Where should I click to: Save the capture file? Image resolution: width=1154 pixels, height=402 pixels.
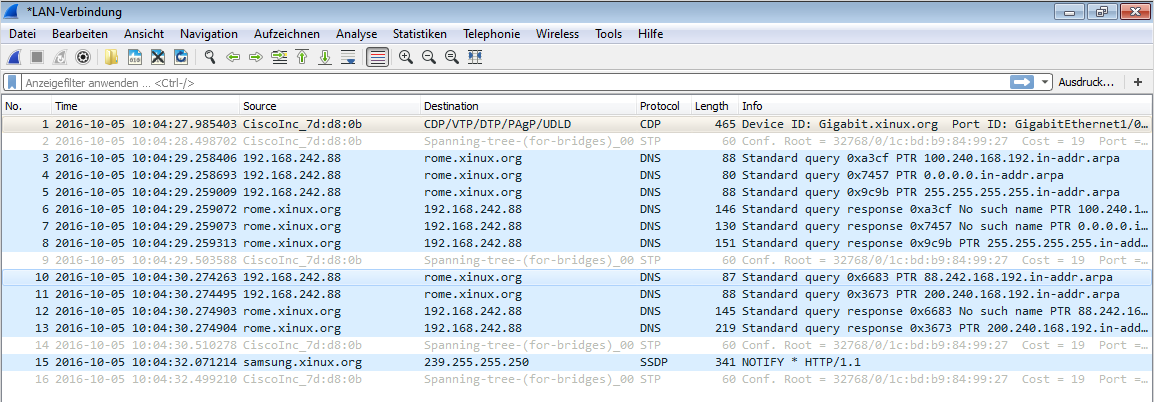click(x=135, y=57)
